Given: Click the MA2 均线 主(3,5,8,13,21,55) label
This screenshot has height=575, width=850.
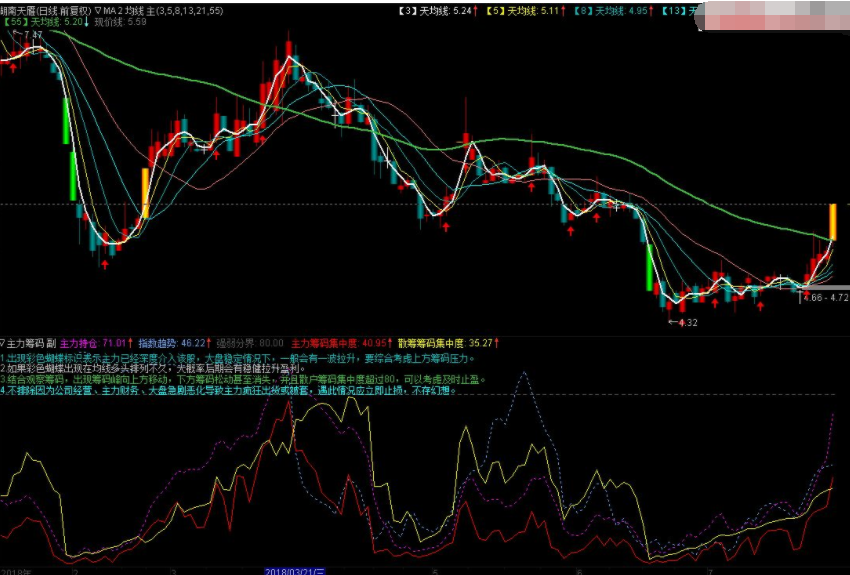Looking at the screenshot, I should (x=163, y=10).
